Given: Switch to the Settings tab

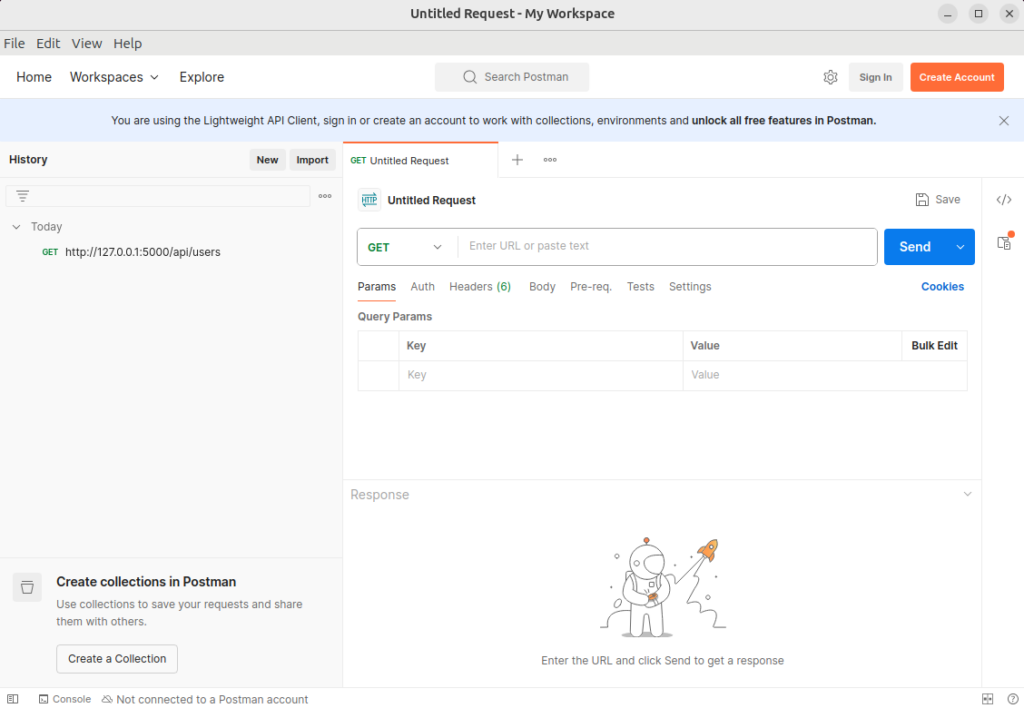Looking at the screenshot, I should coord(690,287).
